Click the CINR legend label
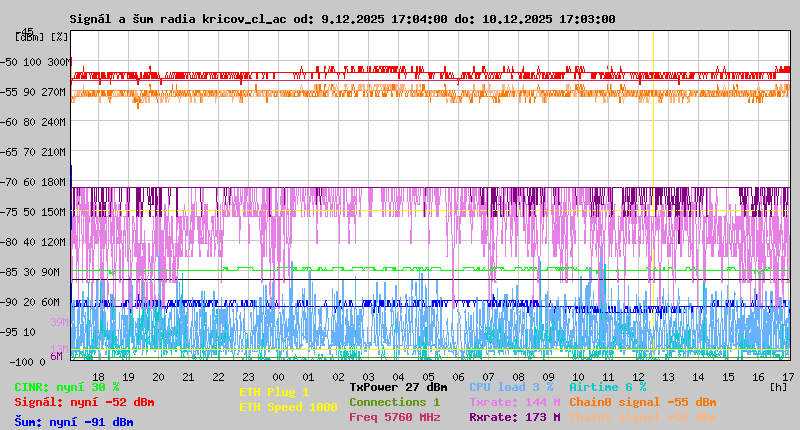Screen dimensions: 800x430 [67, 387]
